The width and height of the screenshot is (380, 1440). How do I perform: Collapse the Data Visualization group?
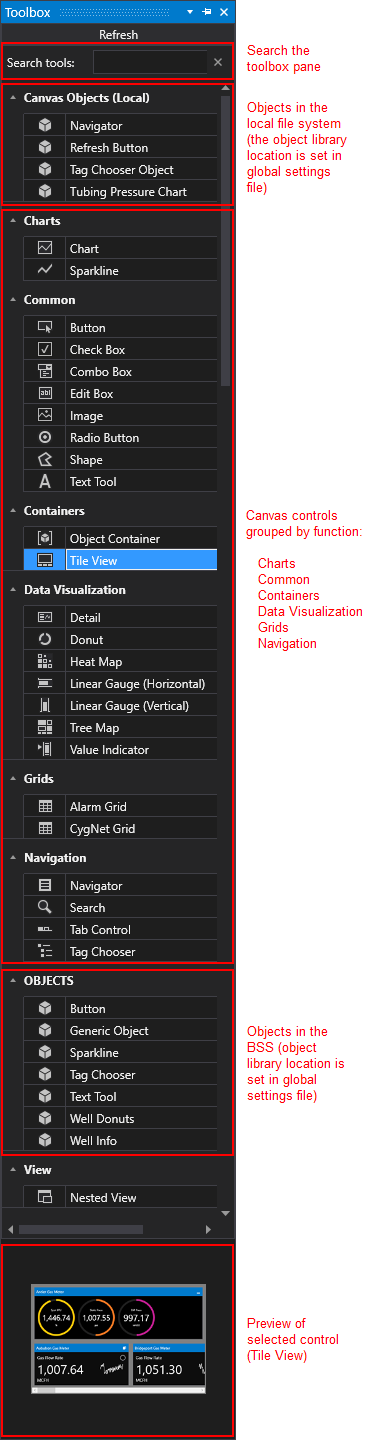pos(12,590)
